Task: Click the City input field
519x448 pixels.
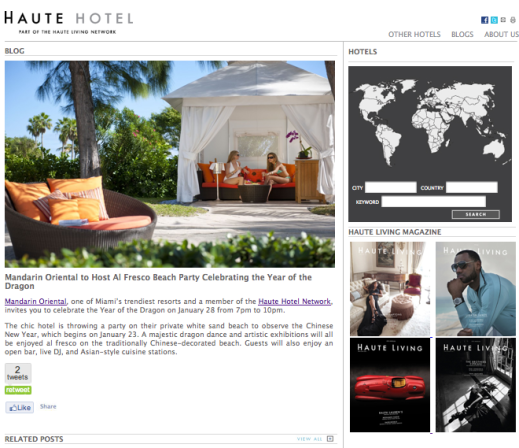Action: [391, 187]
